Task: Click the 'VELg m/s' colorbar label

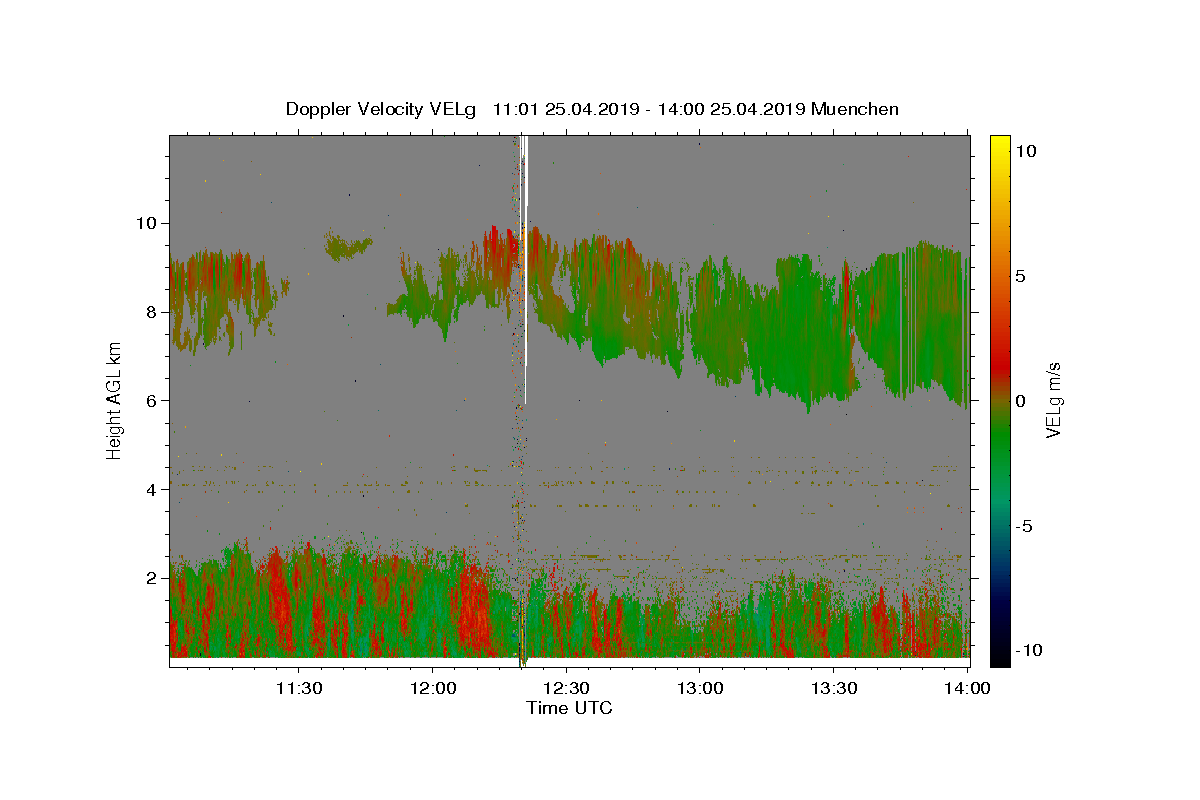Action: click(x=1053, y=400)
